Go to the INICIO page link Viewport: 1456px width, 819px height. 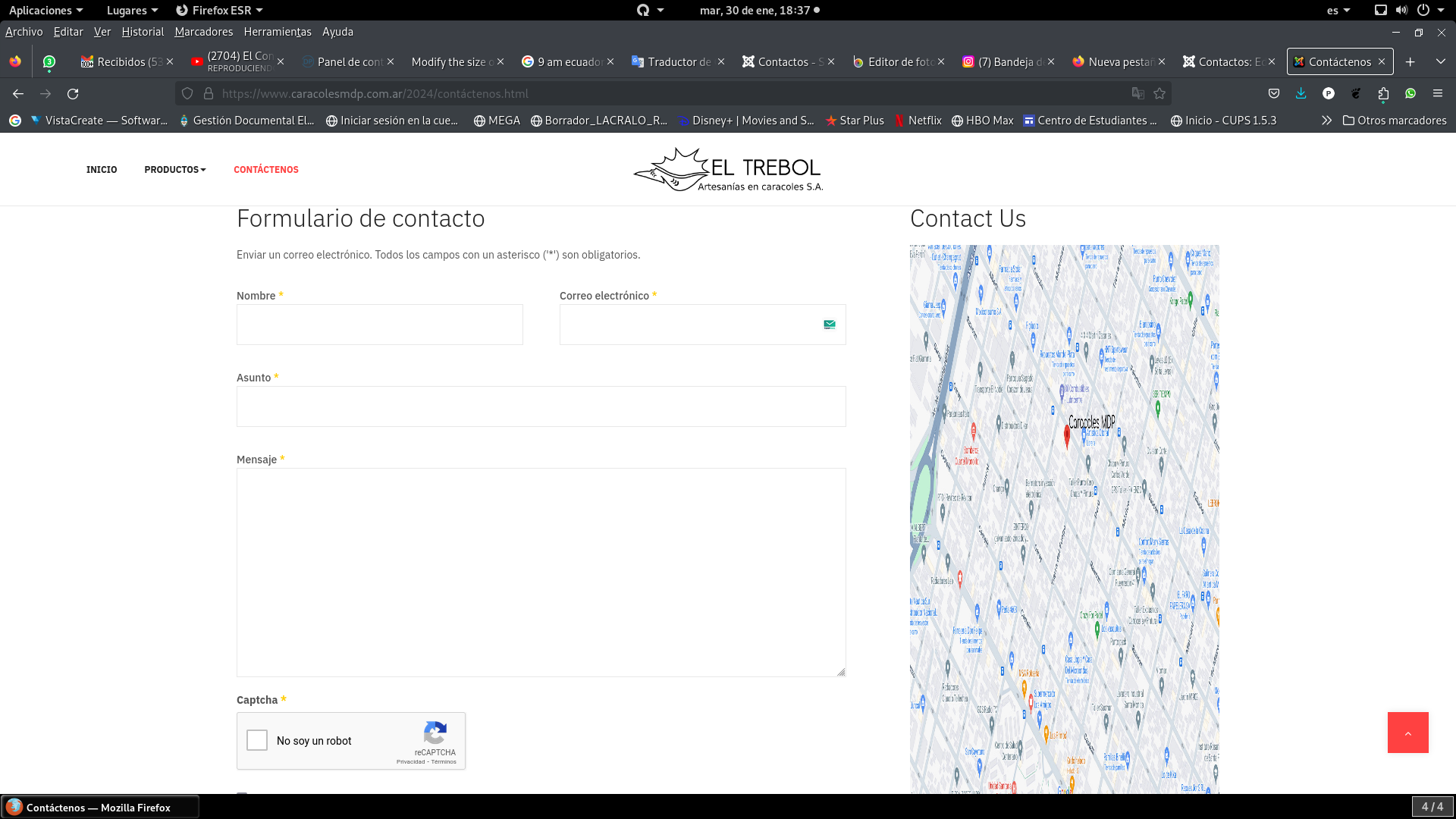[x=102, y=170]
